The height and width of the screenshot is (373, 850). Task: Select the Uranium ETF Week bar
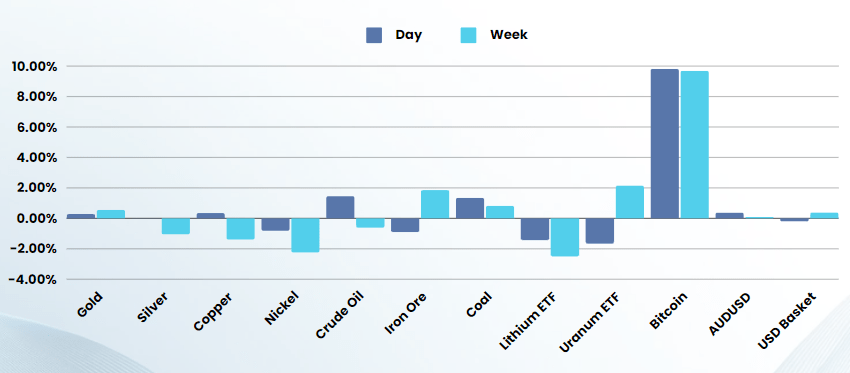pos(630,202)
